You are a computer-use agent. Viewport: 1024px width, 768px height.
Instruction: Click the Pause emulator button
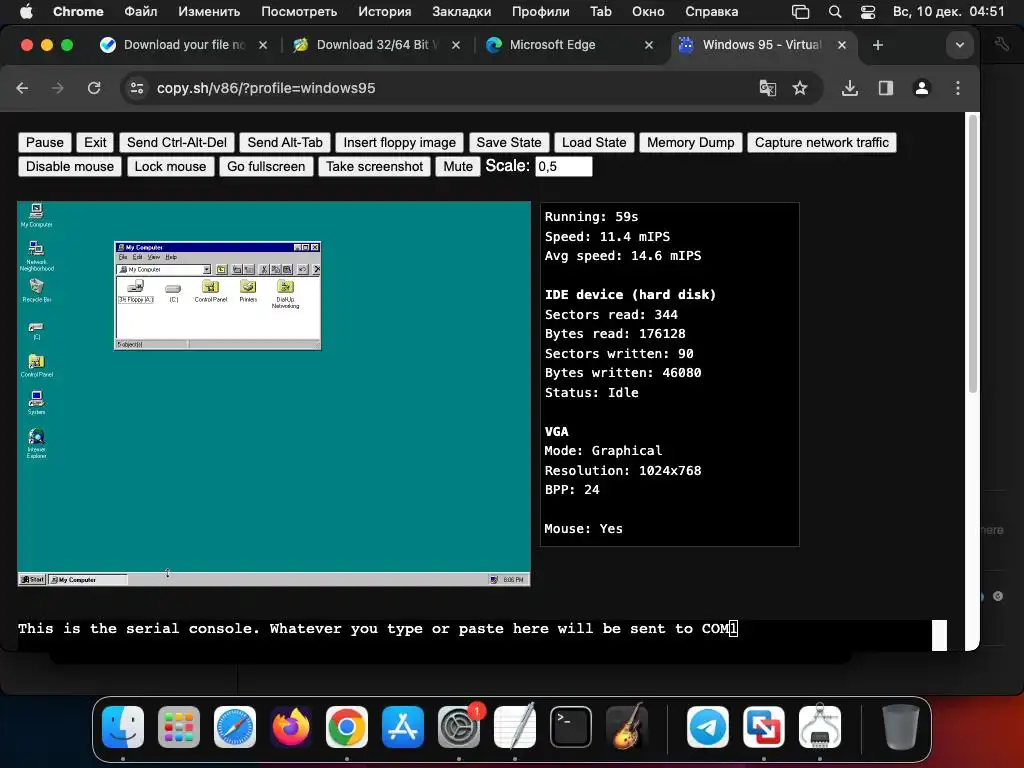(x=44, y=142)
